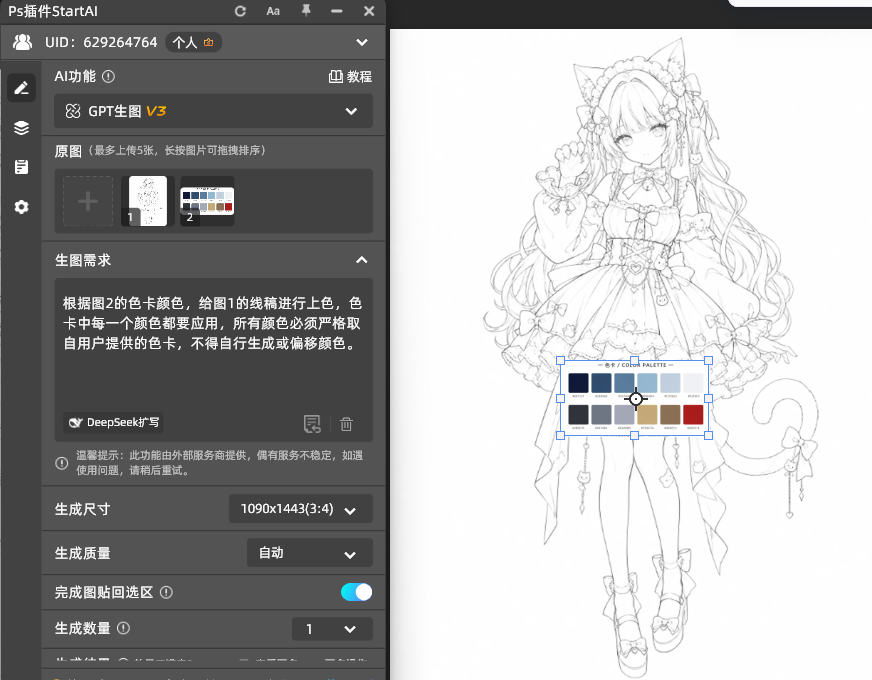Click info icon beside 完成图贴回选区
The image size is (872, 680).
[x=166, y=593]
